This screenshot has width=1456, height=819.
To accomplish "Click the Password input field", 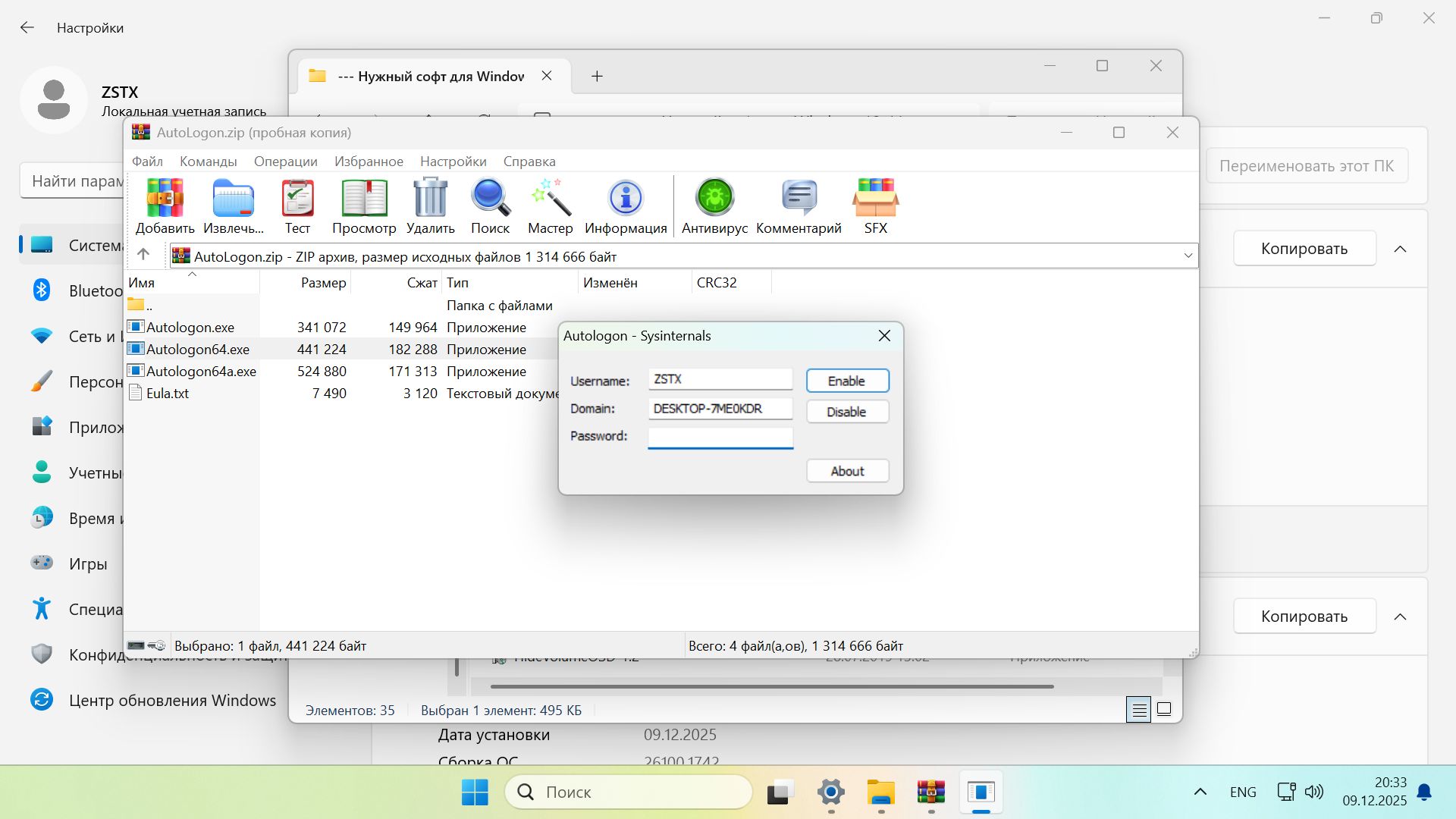I will pyautogui.click(x=720, y=437).
